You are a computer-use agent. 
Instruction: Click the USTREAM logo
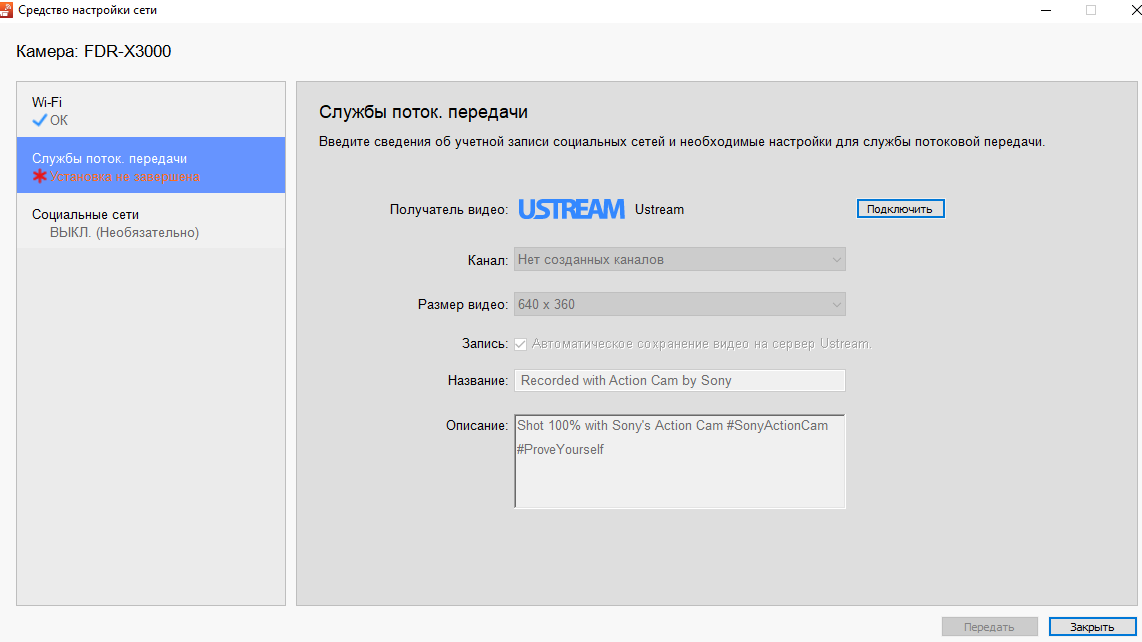pyautogui.click(x=571, y=209)
